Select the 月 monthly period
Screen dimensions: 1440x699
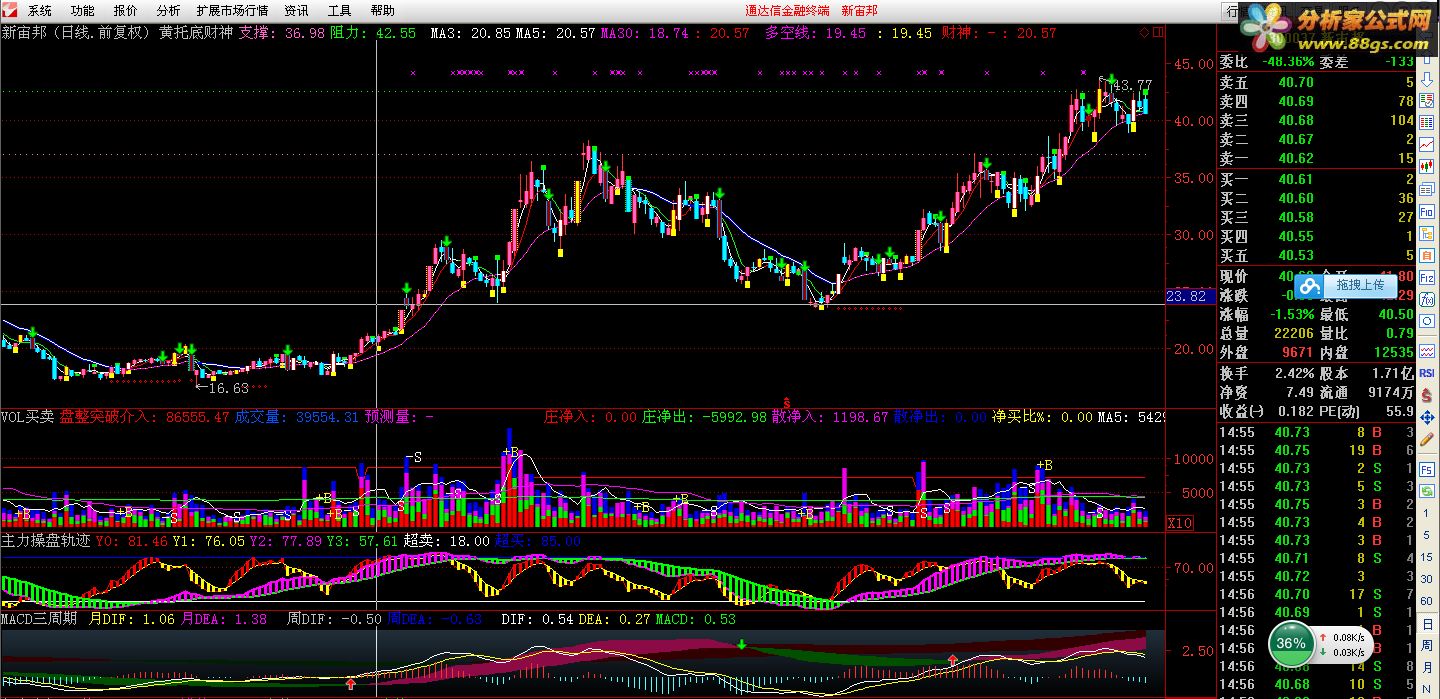click(x=1426, y=667)
